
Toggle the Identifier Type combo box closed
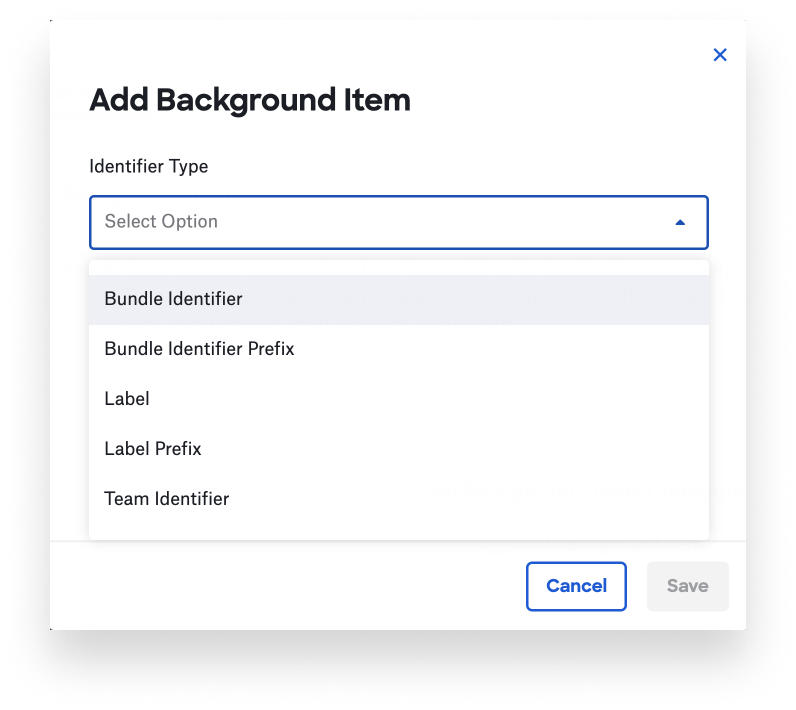click(x=680, y=222)
